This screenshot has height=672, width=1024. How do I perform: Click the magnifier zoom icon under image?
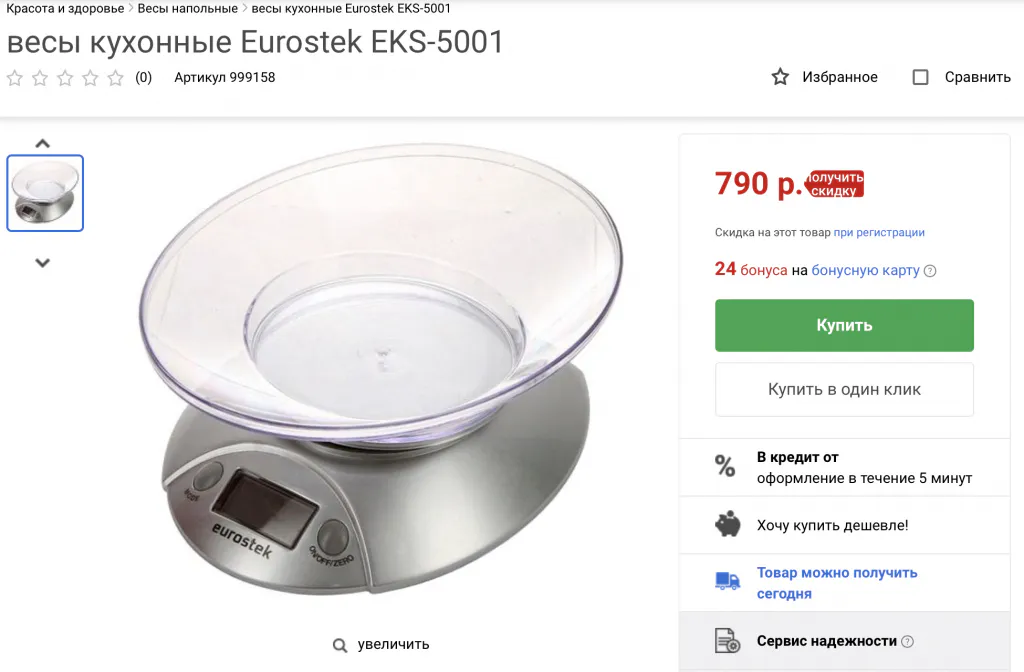tap(340, 645)
